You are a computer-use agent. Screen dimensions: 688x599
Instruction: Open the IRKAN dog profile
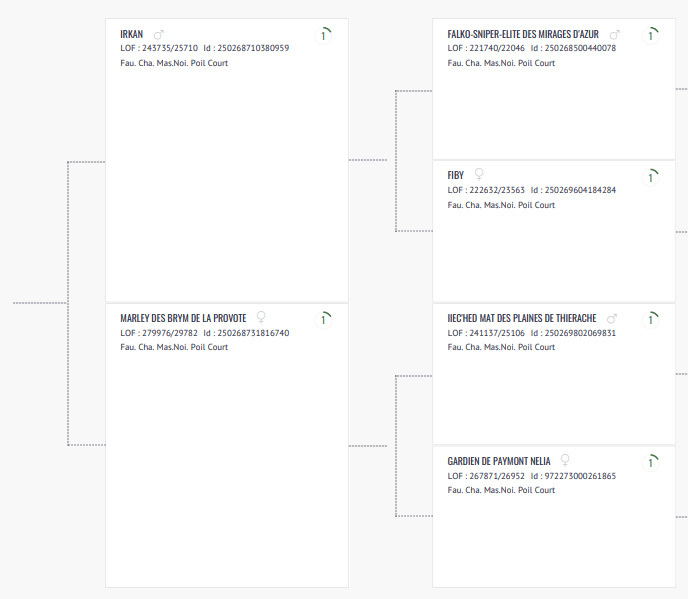point(131,34)
